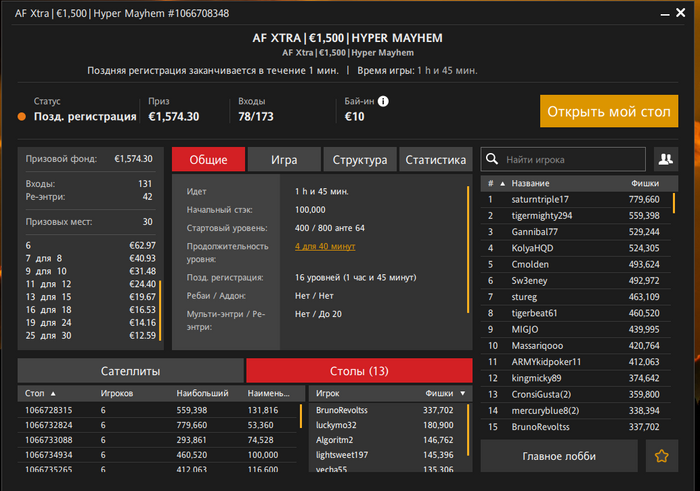The width and height of the screenshot is (700, 491).
Task: Select player Gannibal77 in ranking
Action: [x=576, y=232]
